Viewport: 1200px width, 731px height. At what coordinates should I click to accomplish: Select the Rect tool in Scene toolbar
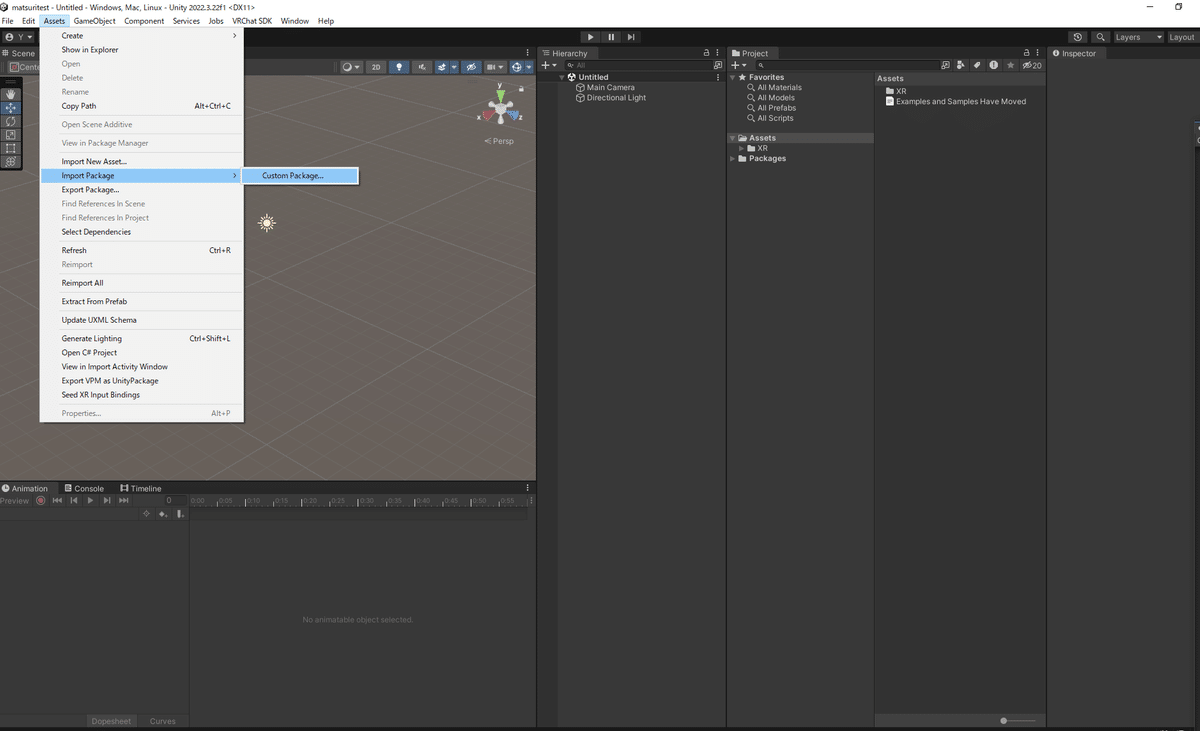pos(11,148)
